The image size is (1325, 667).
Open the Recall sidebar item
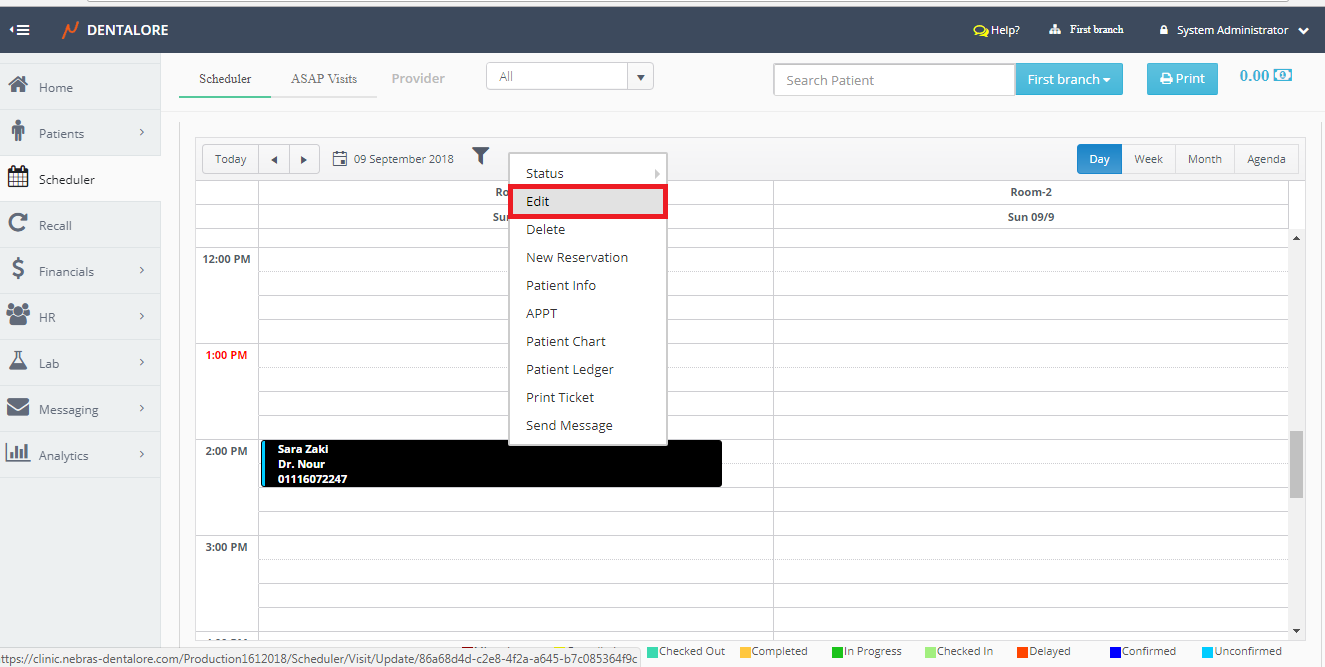point(55,225)
